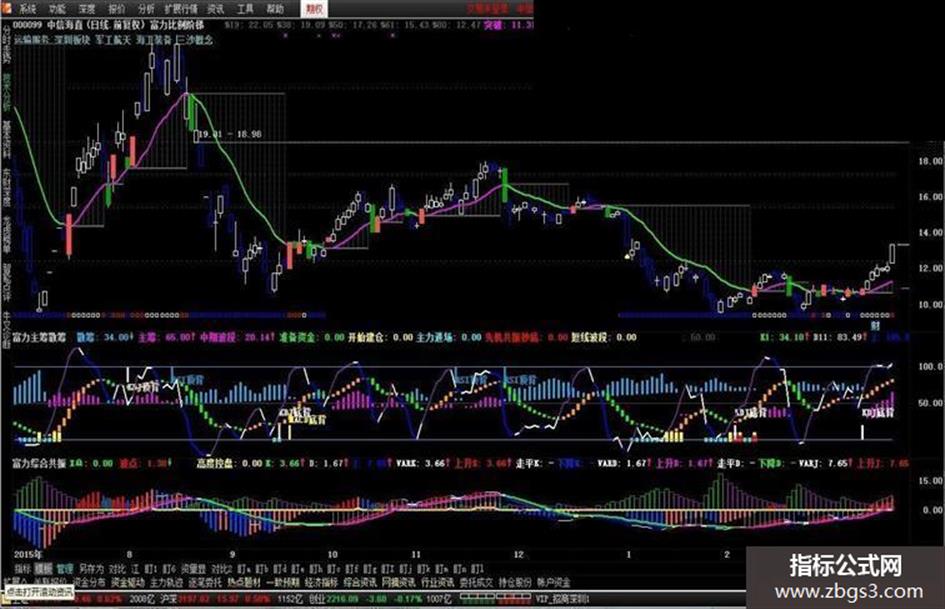Switch to the 热点题材 tab
The height and width of the screenshot is (609, 945).
[x=243, y=582]
